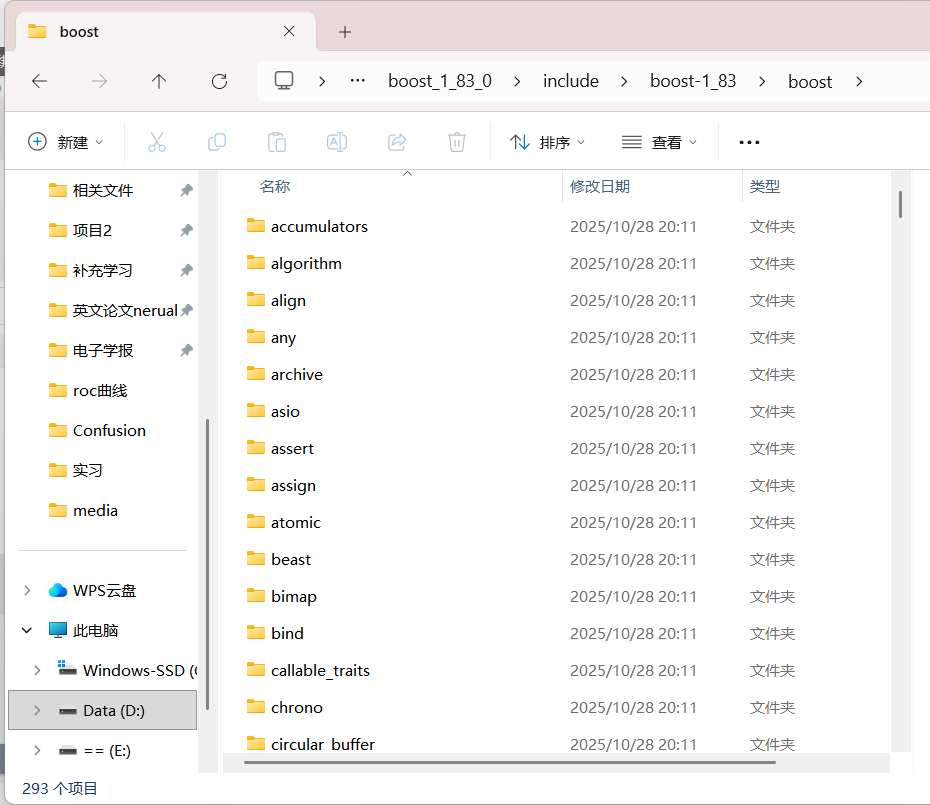Click the This PC monitor icon in address bar
Viewport: 930px width, 805px height.
point(284,81)
